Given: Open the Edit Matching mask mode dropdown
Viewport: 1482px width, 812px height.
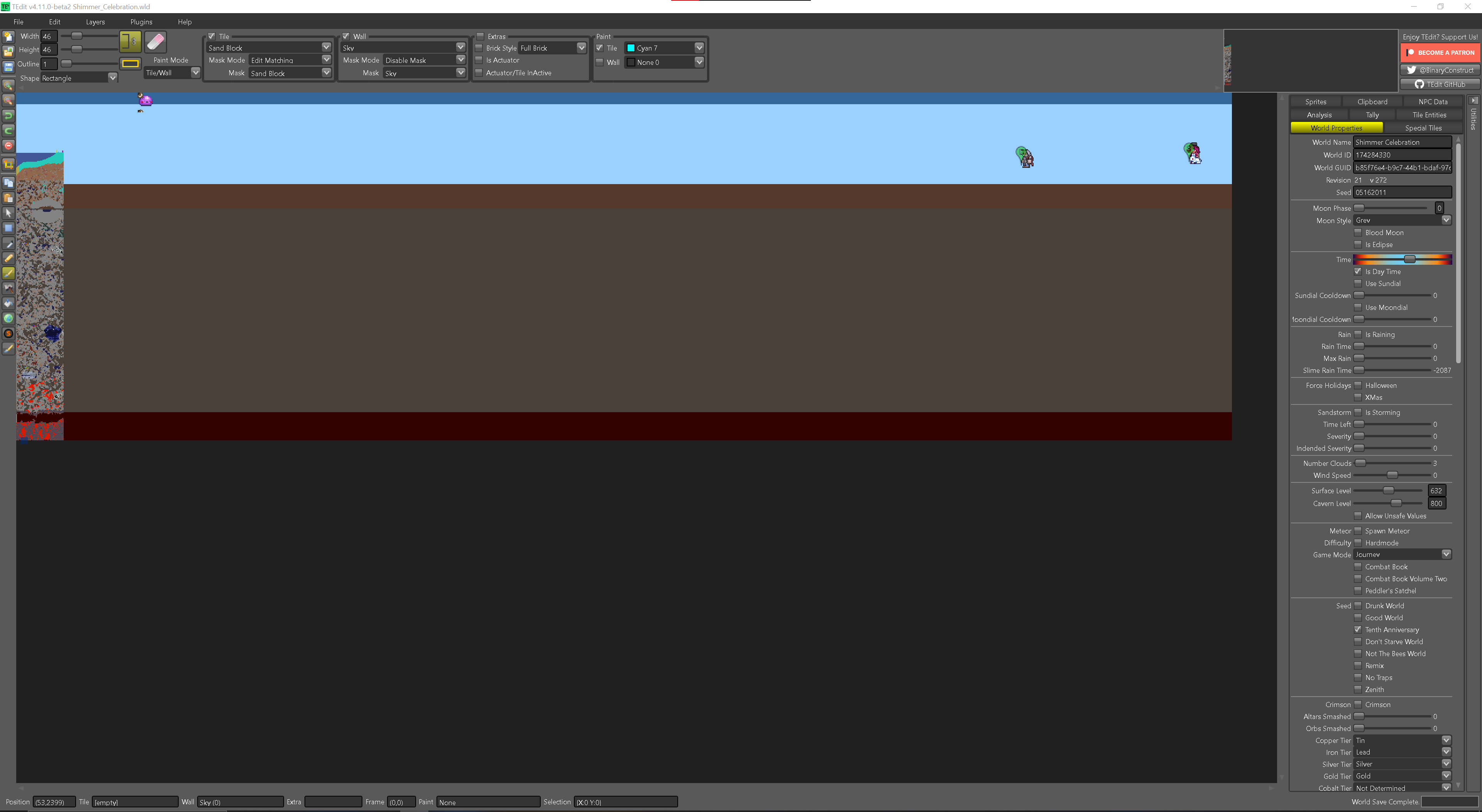Looking at the screenshot, I should tap(290, 60).
